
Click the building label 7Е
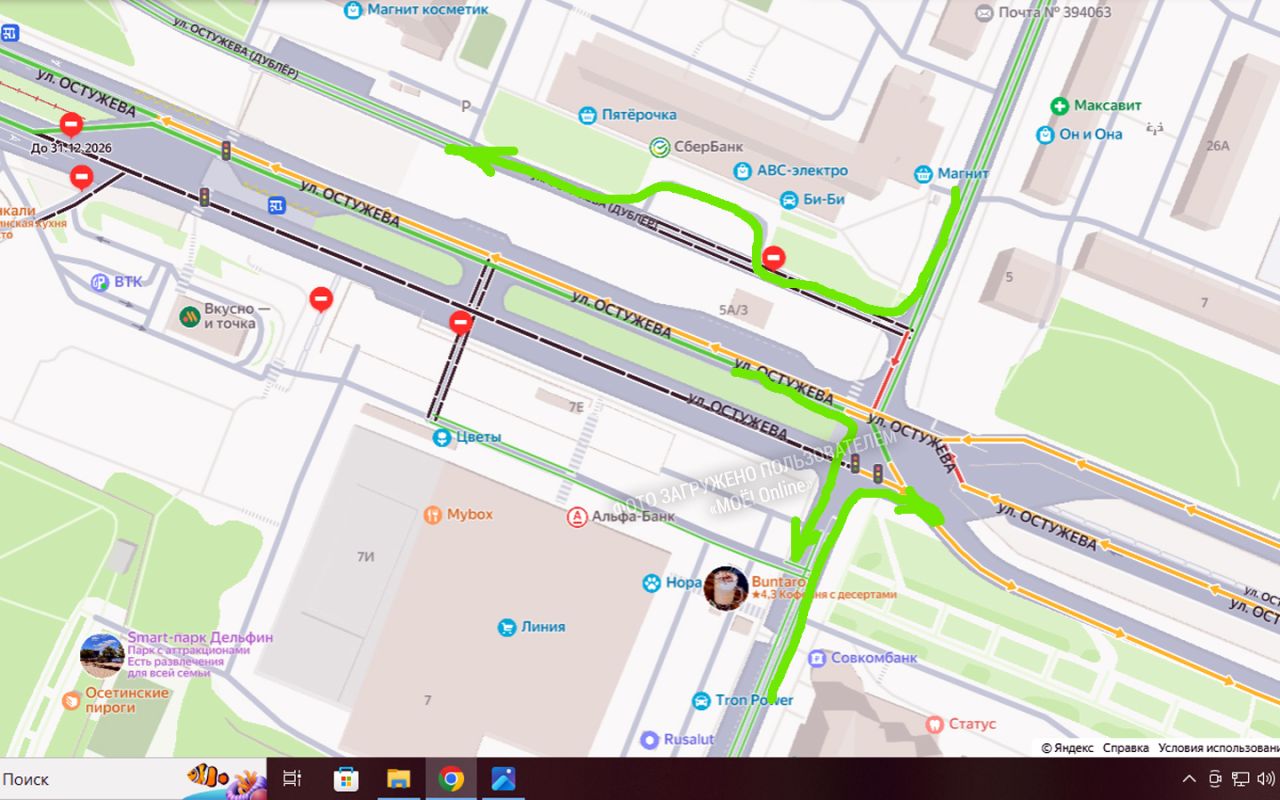(576, 407)
